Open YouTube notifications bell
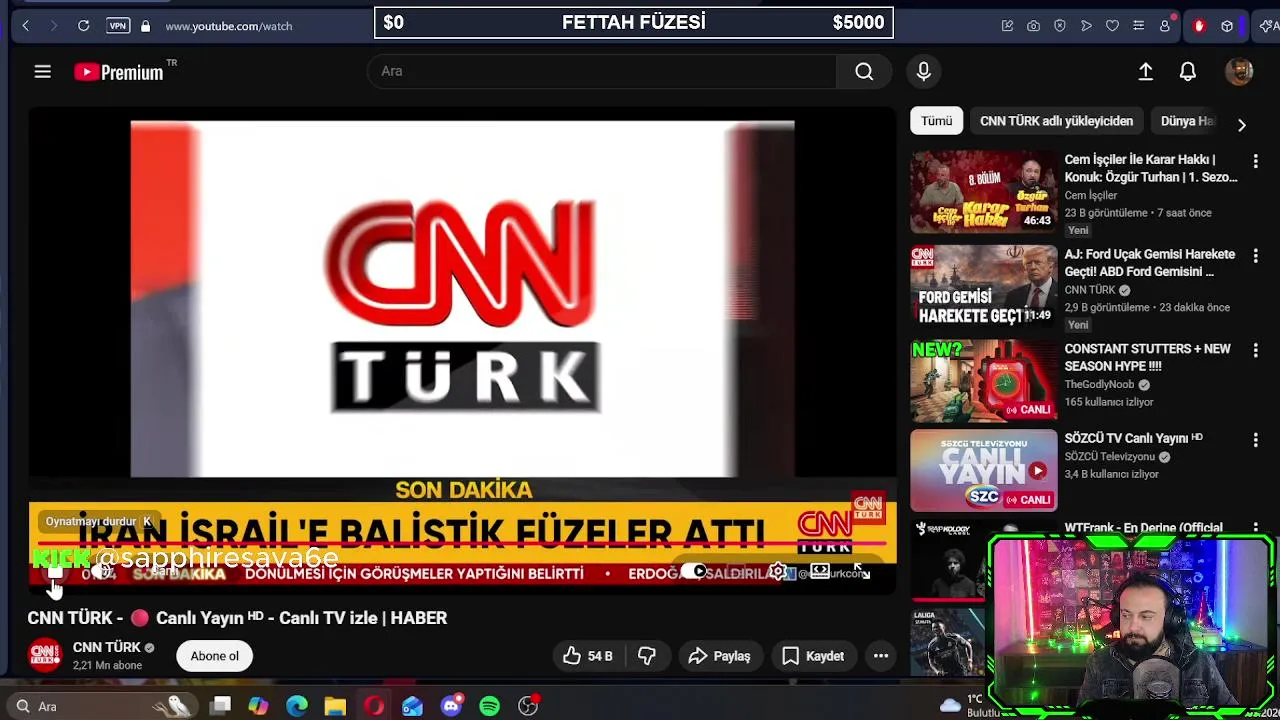The image size is (1280, 720). pyautogui.click(x=1188, y=71)
